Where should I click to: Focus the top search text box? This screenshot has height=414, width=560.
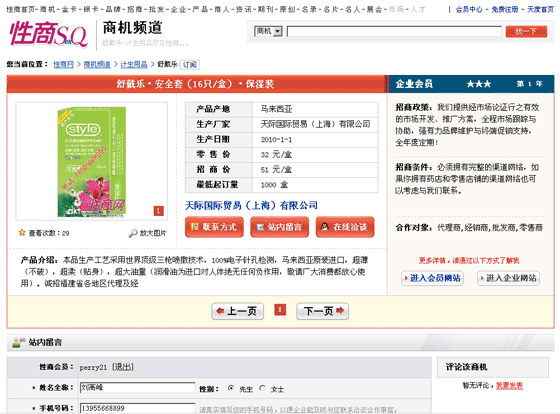click(394, 31)
